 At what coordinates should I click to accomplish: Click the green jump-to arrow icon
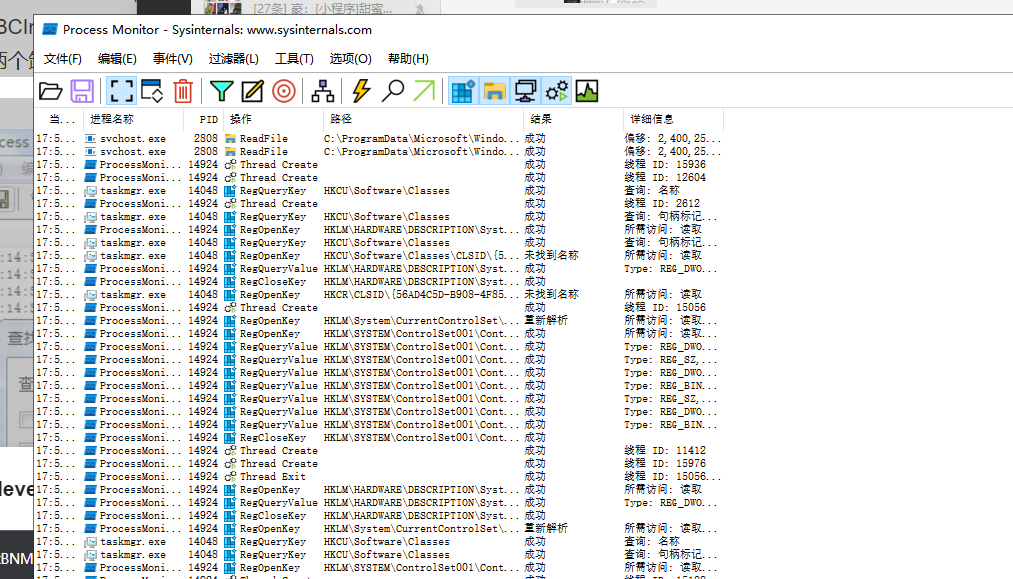(424, 91)
